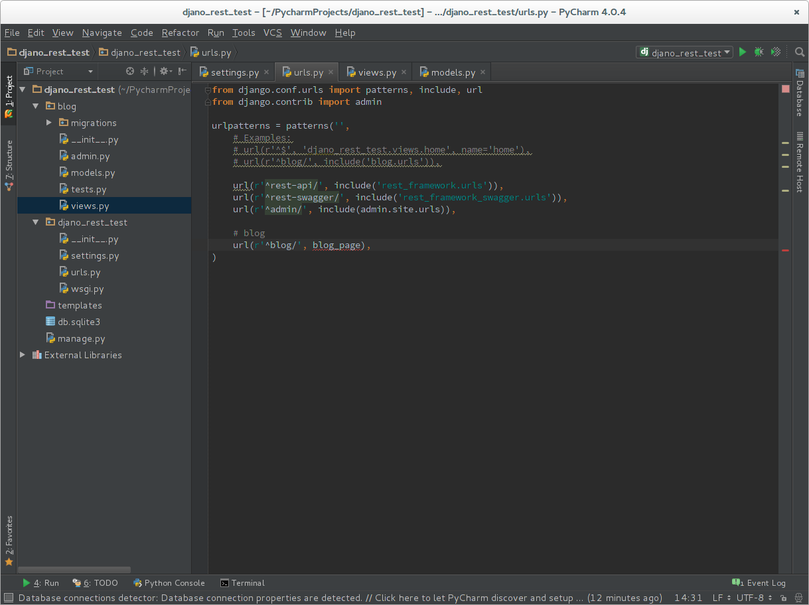Collapse all in Project panel
Viewport: 809px width, 605px height.
(x=144, y=71)
